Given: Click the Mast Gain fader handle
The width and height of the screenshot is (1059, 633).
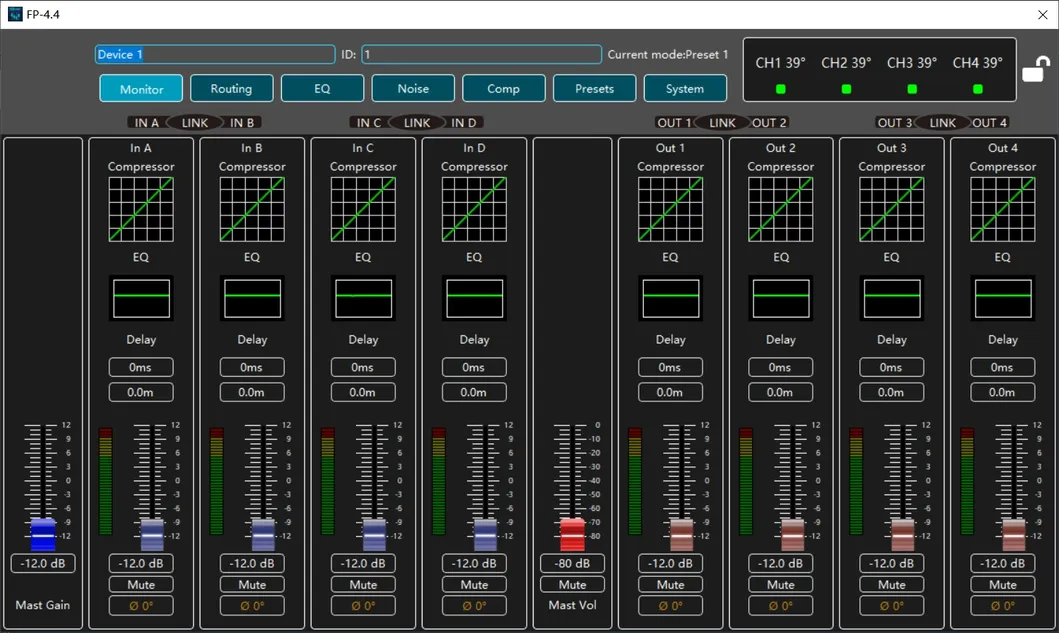Looking at the screenshot, I should pos(42,537).
